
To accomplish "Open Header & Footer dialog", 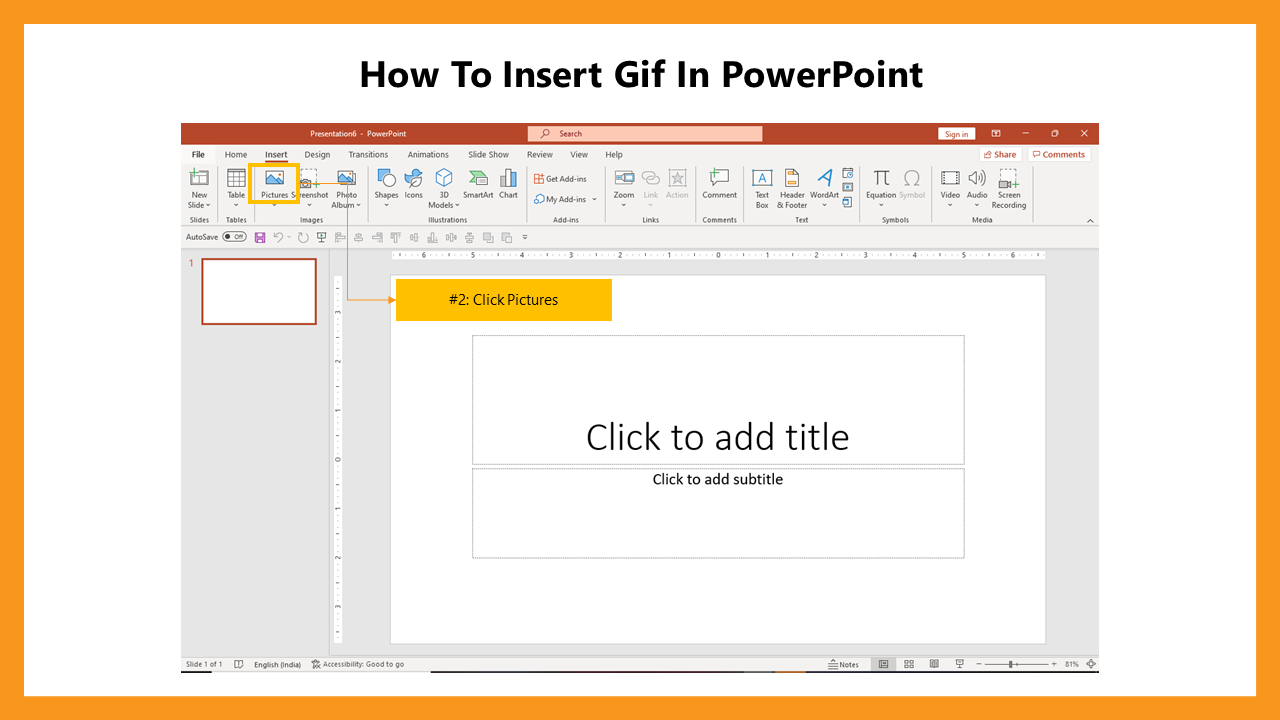I will point(792,188).
